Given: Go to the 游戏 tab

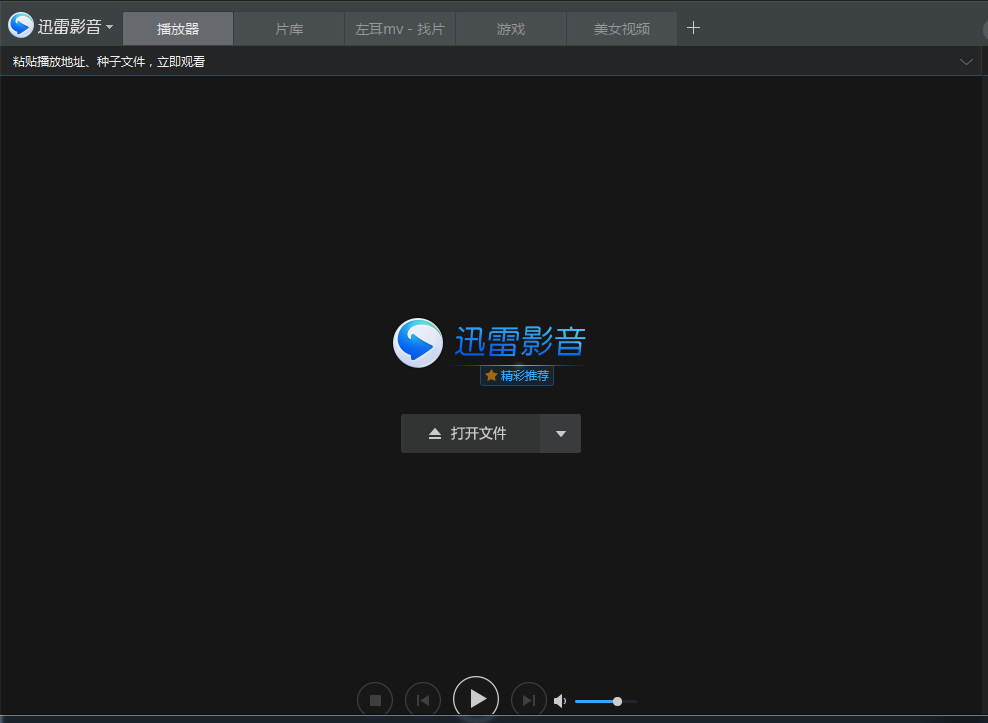Looking at the screenshot, I should click(511, 28).
